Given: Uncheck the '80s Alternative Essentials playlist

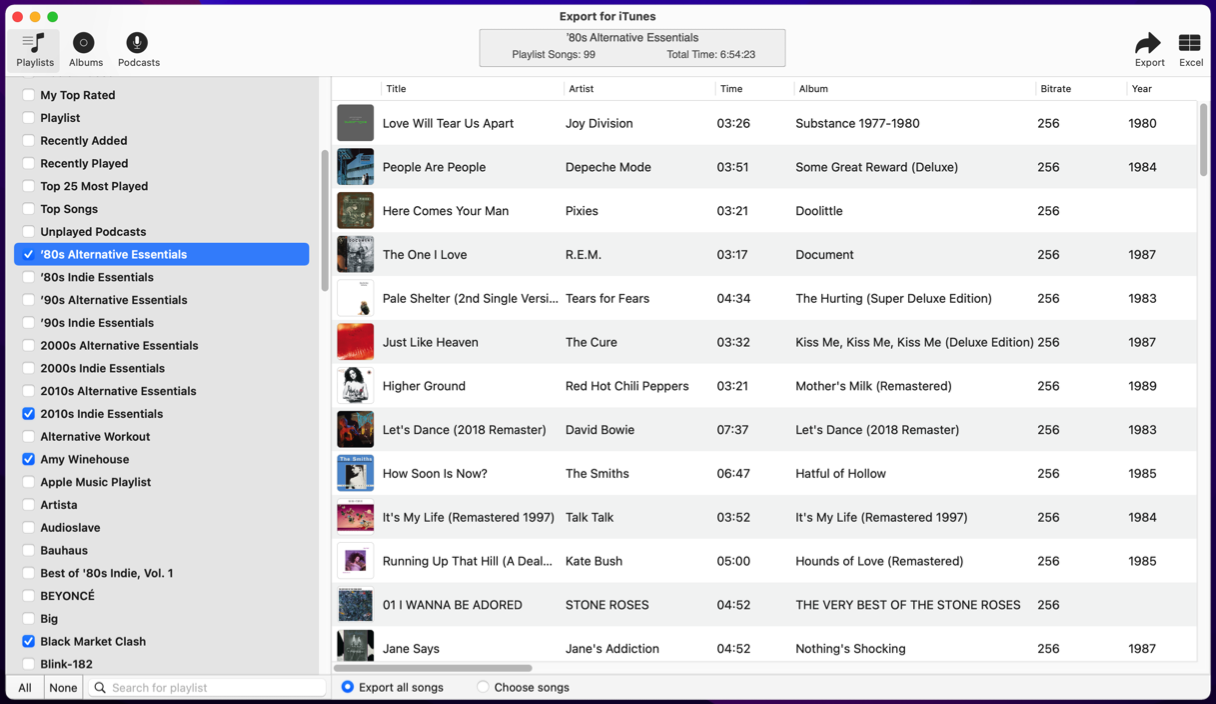Looking at the screenshot, I should 28,254.
